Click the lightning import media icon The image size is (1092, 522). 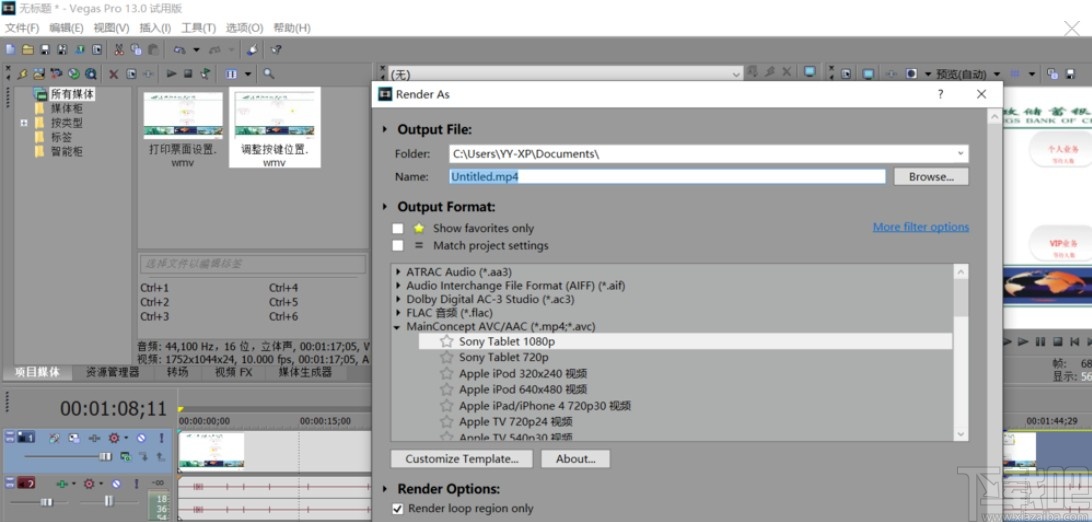pos(22,74)
